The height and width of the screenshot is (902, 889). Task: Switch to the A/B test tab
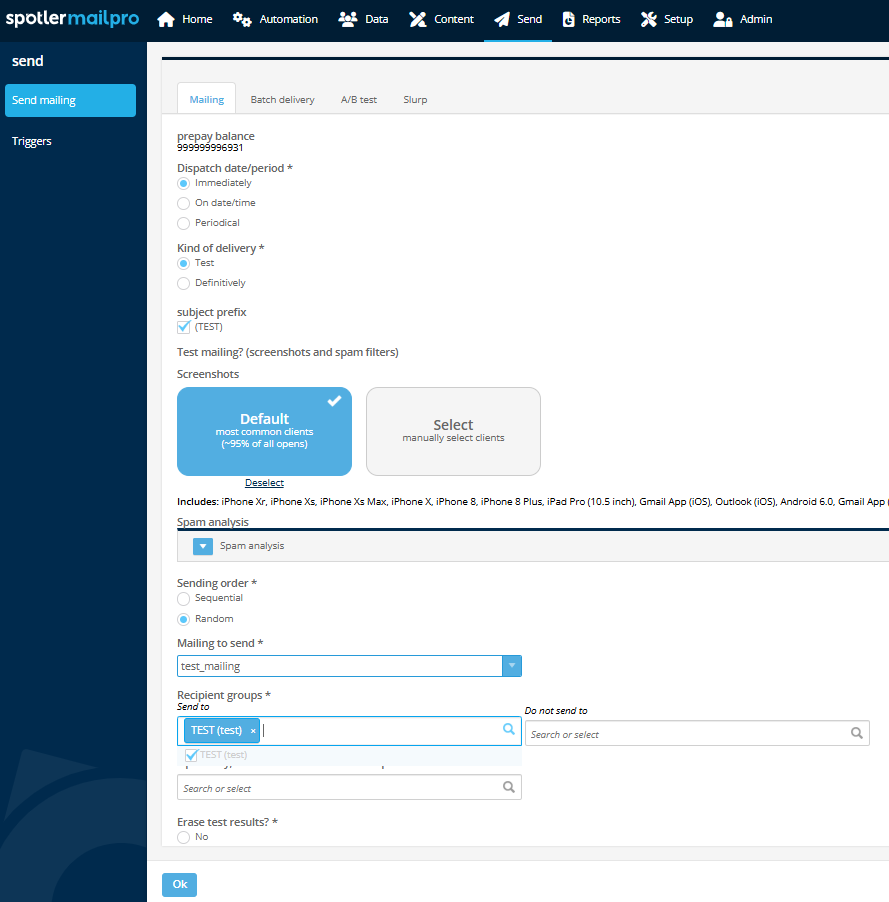[359, 100]
